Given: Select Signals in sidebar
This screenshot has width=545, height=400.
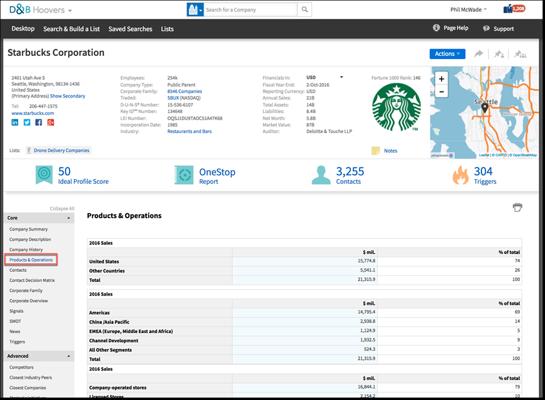Looking at the screenshot, I should click(16, 311).
